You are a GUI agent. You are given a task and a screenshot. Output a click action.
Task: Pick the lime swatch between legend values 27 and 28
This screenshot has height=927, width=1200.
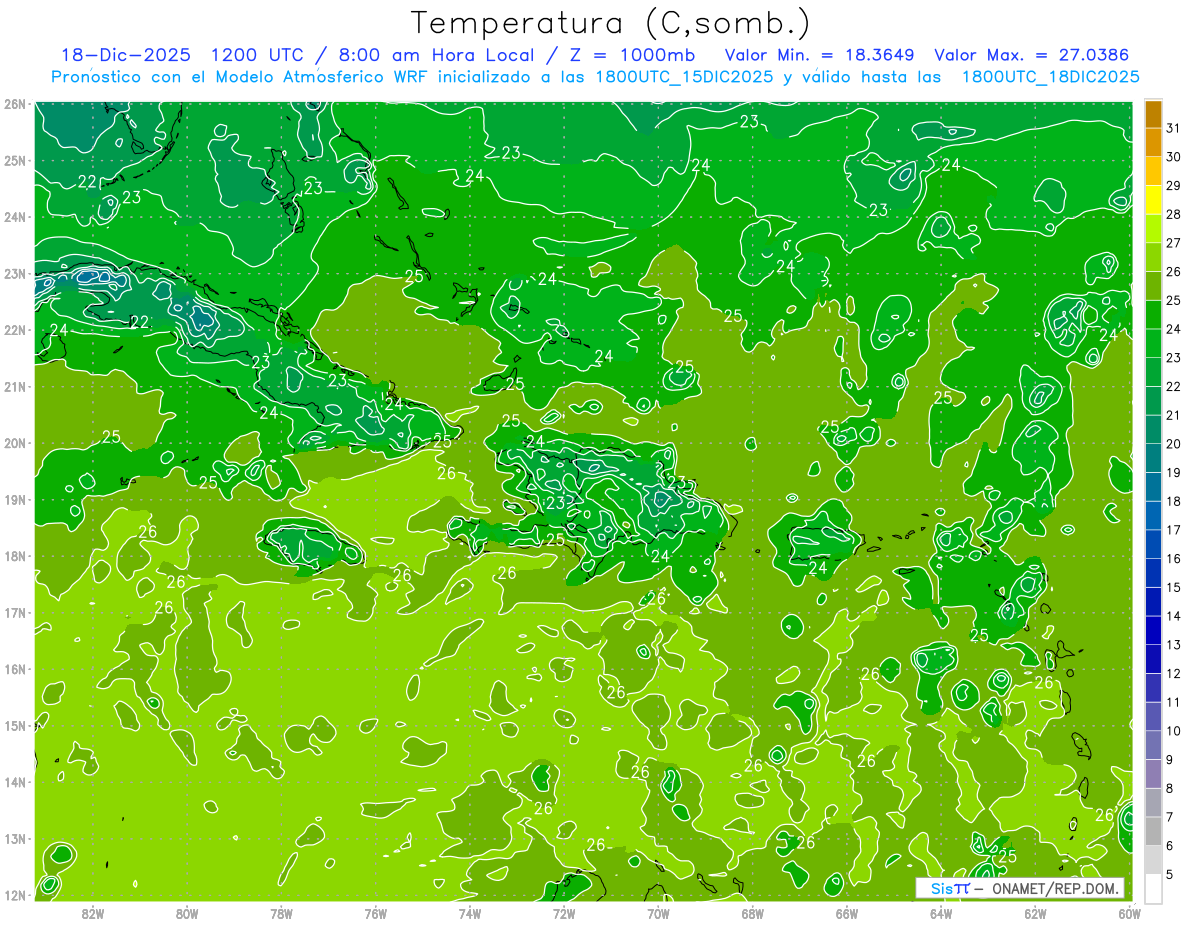coord(1153,229)
